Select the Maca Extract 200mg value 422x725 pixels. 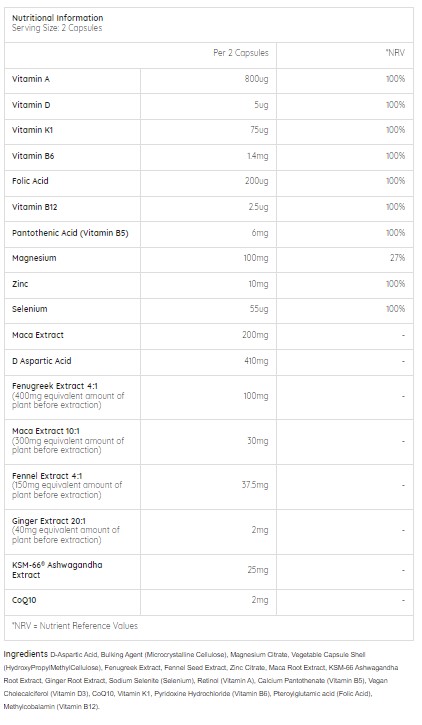point(255,335)
